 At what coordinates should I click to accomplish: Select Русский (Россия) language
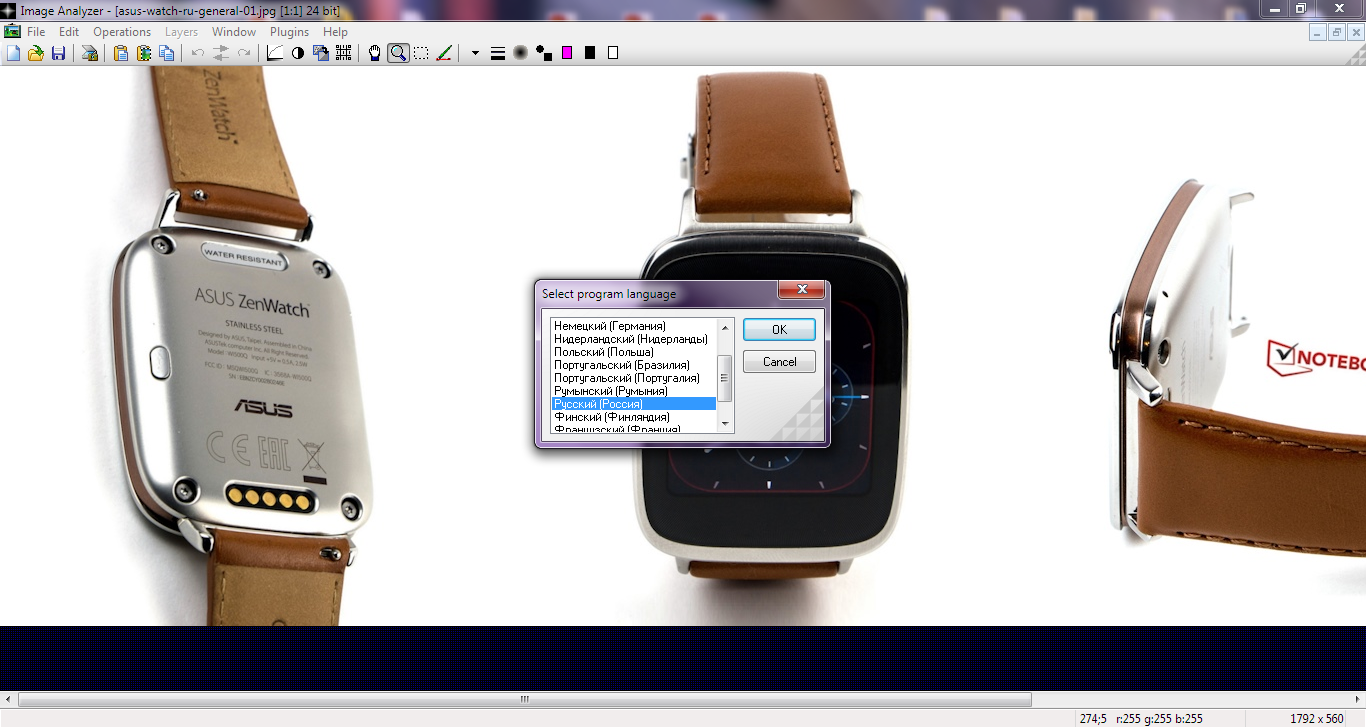[x=634, y=404]
